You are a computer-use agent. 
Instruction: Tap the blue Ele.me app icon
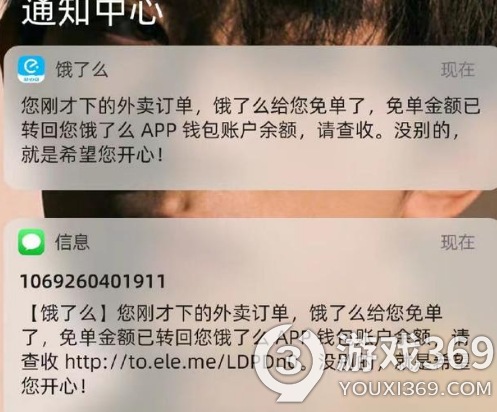click(x=31, y=69)
